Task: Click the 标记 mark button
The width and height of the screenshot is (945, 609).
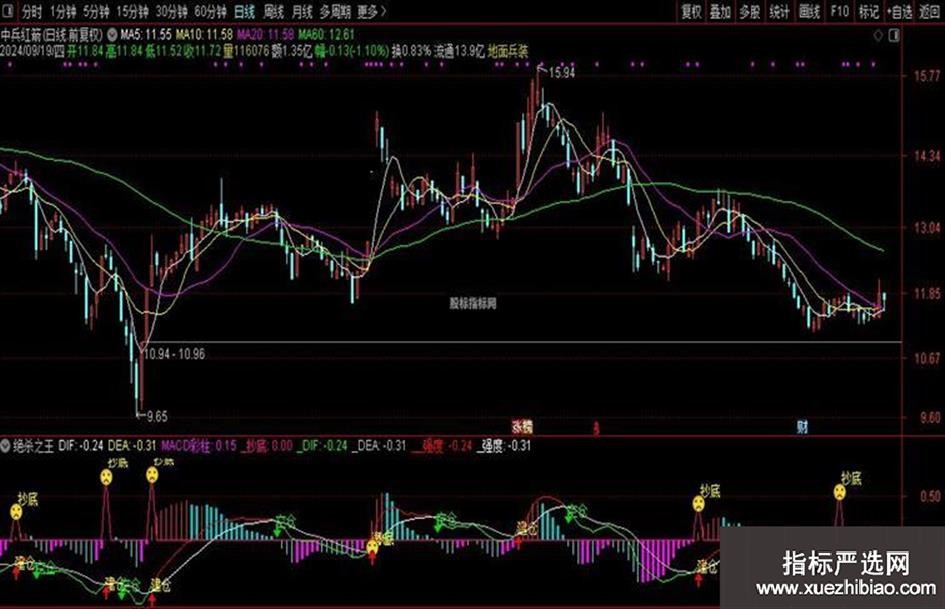Action: point(868,11)
